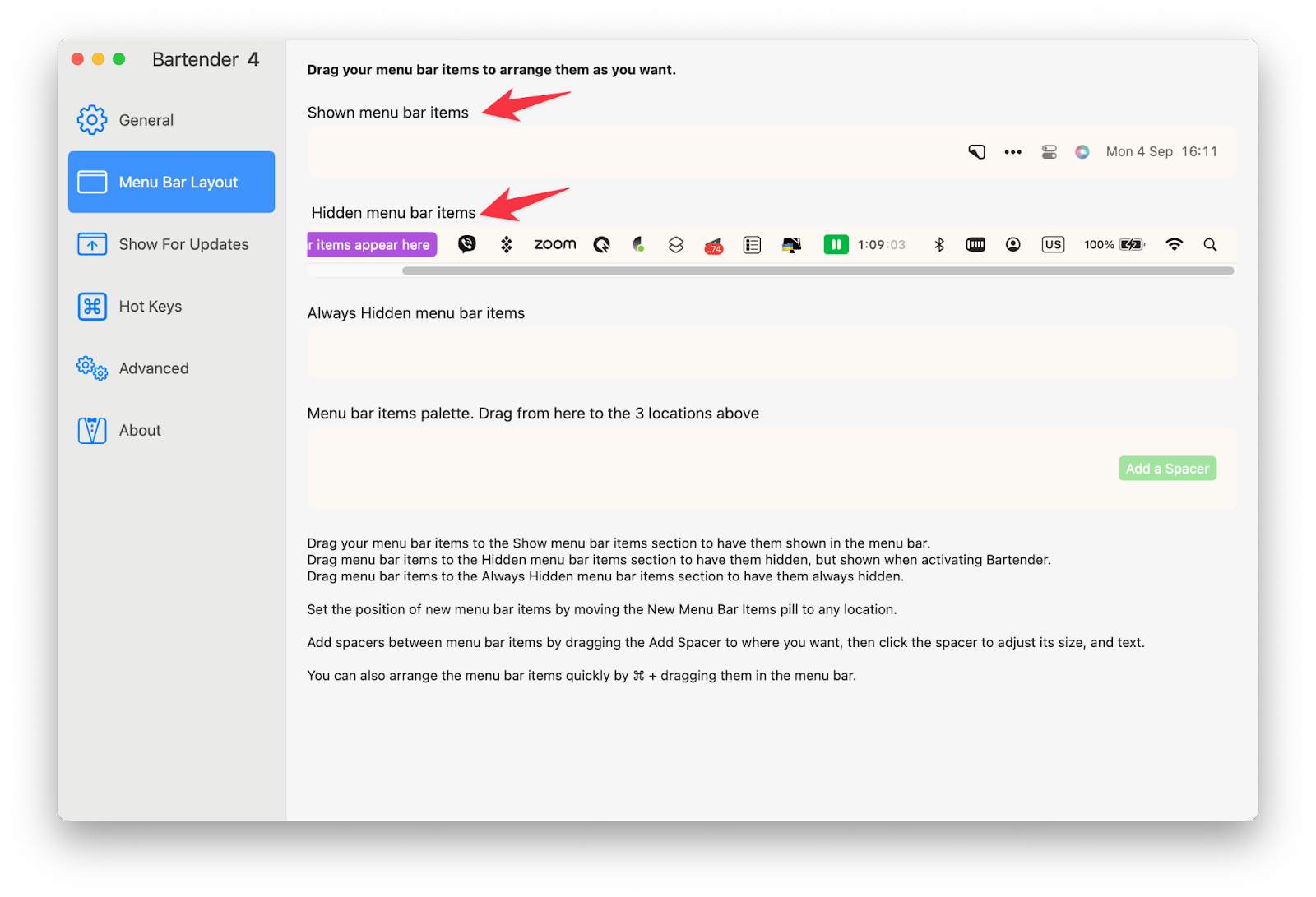Click the 'Shown menu bar items' heading
The width and height of the screenshot is (1316, 897).
tap(387, 113)
